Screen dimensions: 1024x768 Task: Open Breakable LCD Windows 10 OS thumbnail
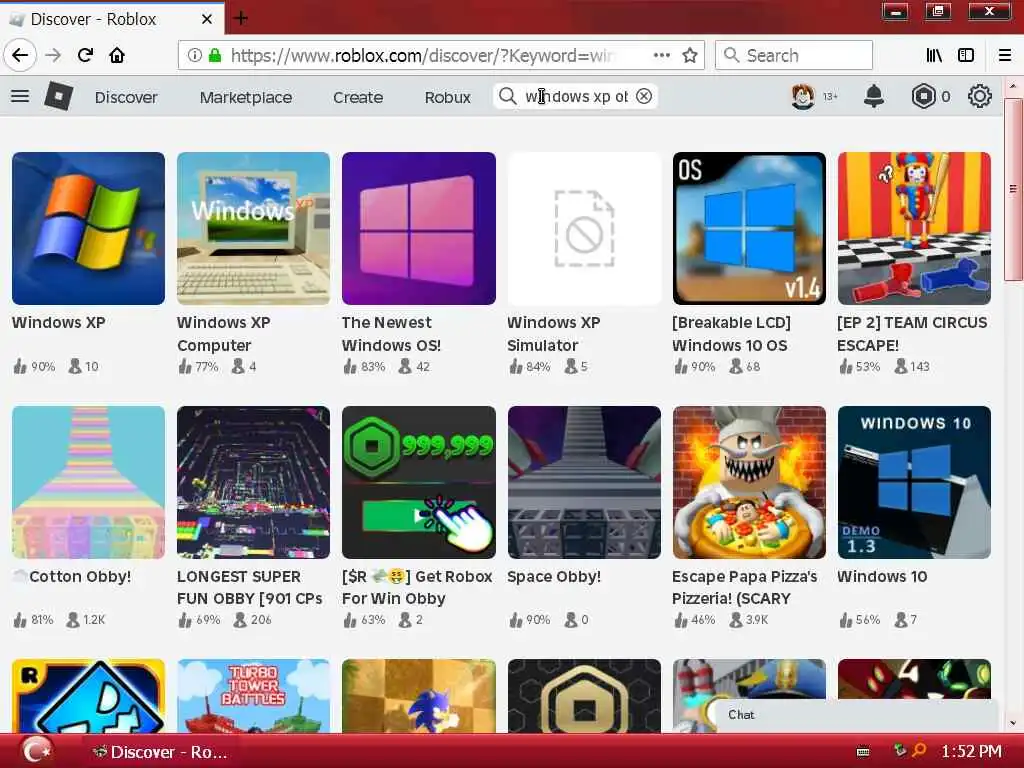click(x=749, y=229)
